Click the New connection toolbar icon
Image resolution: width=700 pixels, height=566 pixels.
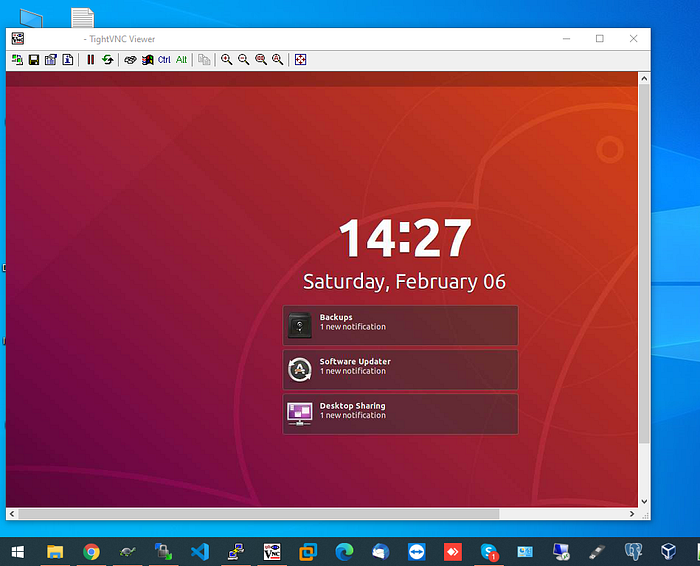17,60
